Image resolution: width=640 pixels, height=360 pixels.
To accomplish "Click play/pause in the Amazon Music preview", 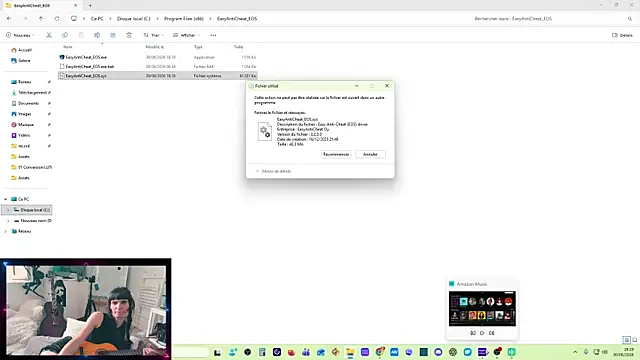I will (x=482, y=333).
